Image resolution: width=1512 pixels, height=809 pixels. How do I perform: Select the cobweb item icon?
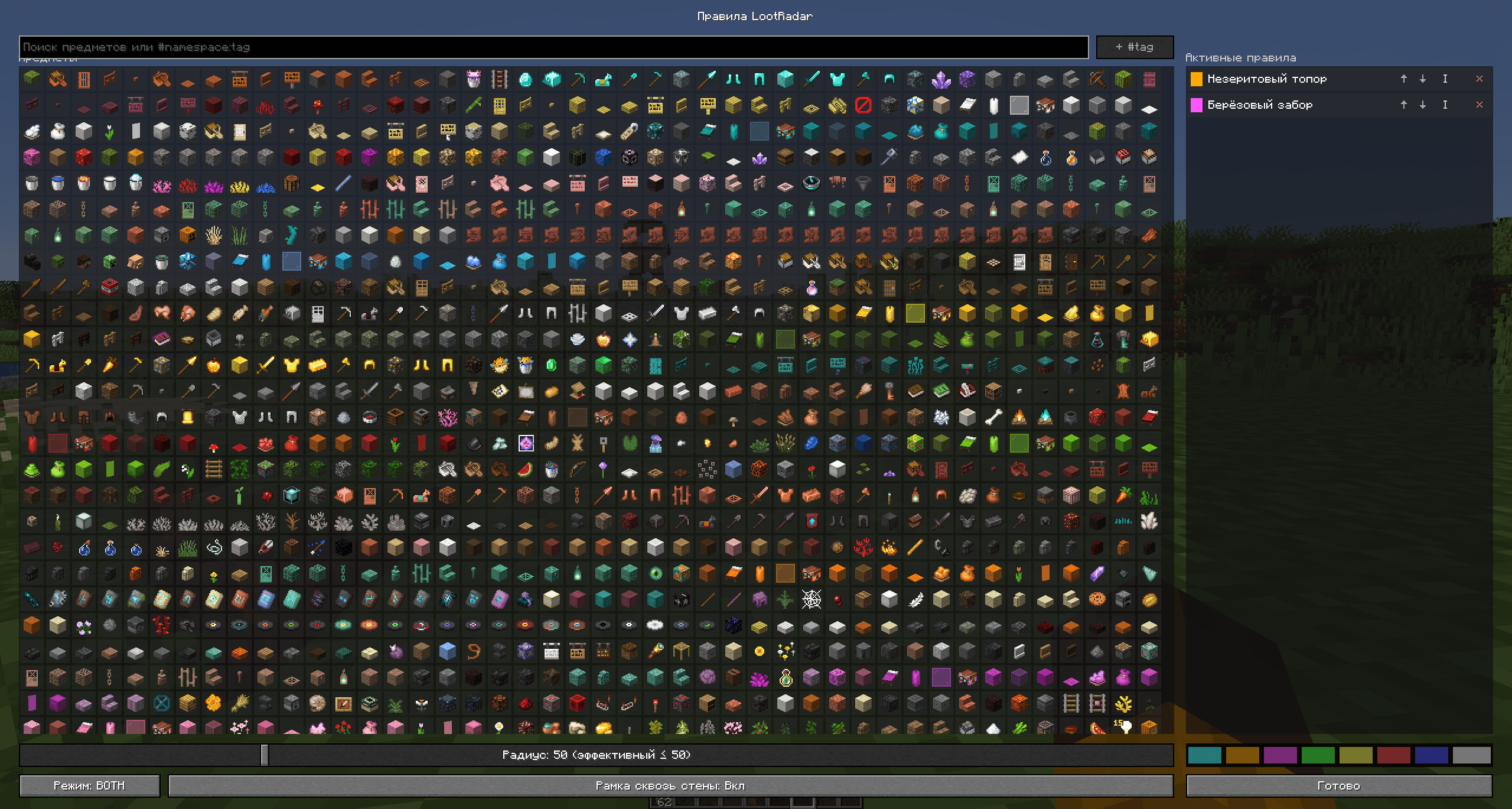tap(811, 599)
